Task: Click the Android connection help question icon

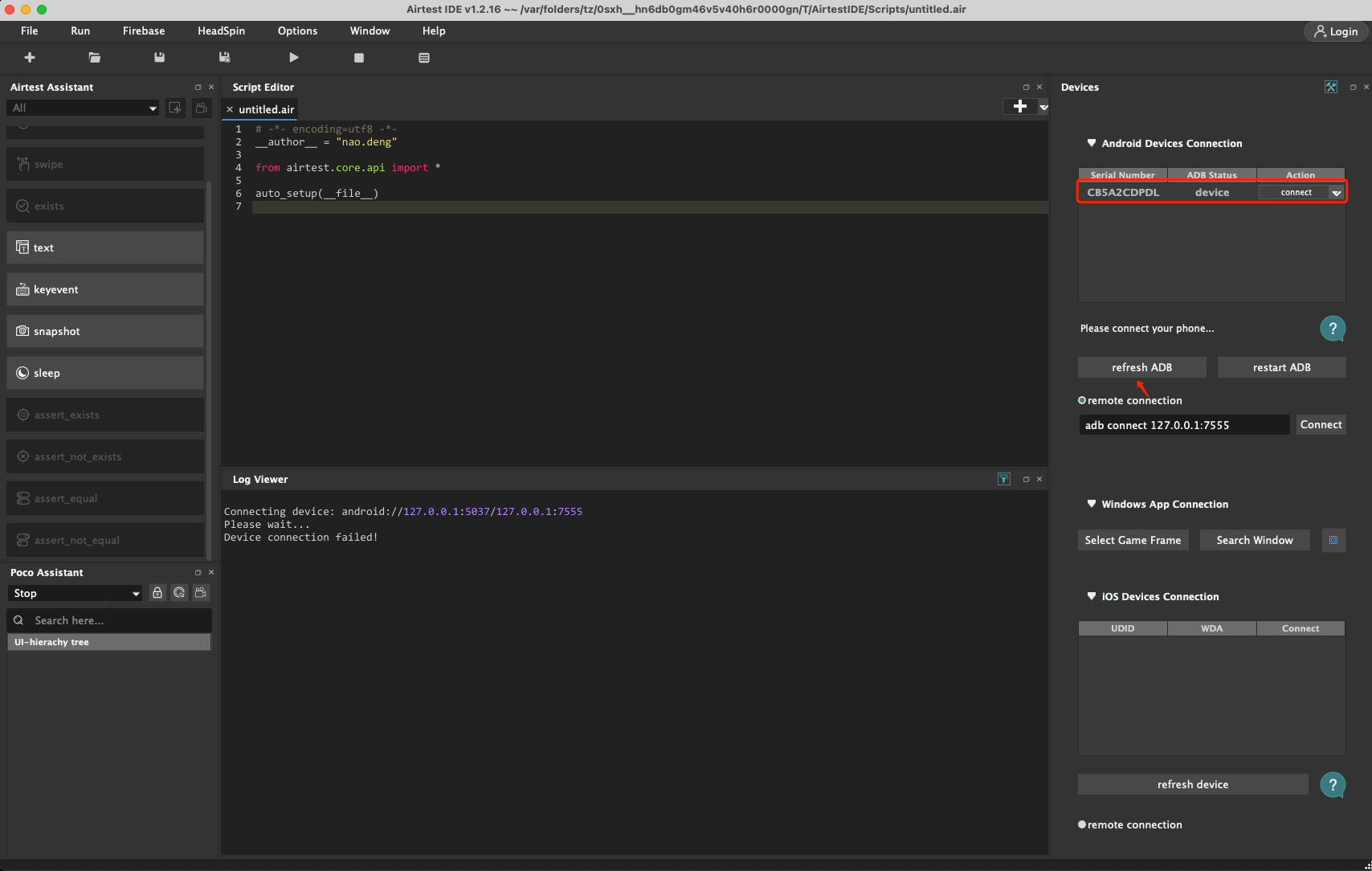Action: click(x=1333, y=329)
